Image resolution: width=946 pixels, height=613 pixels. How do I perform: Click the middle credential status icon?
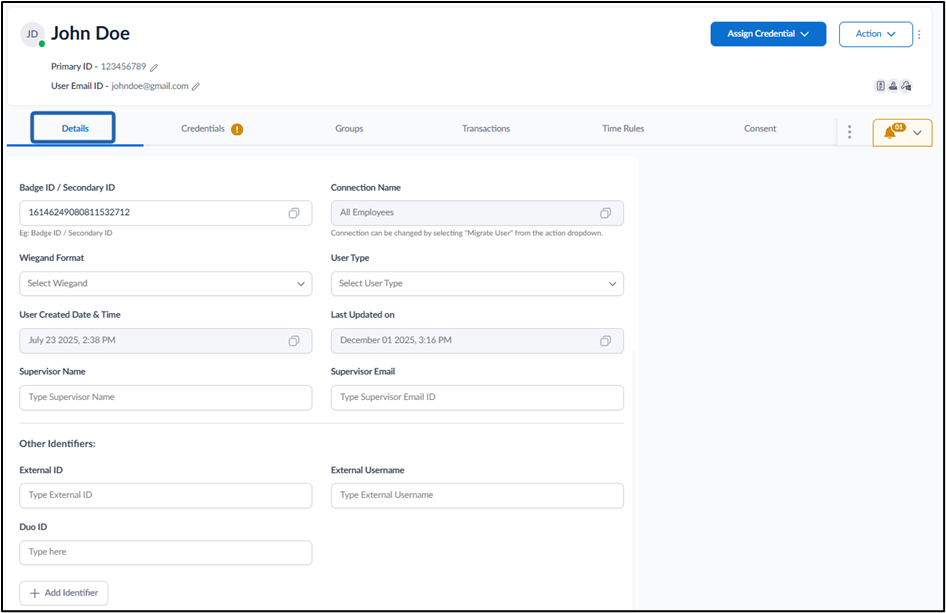(893, 86)
